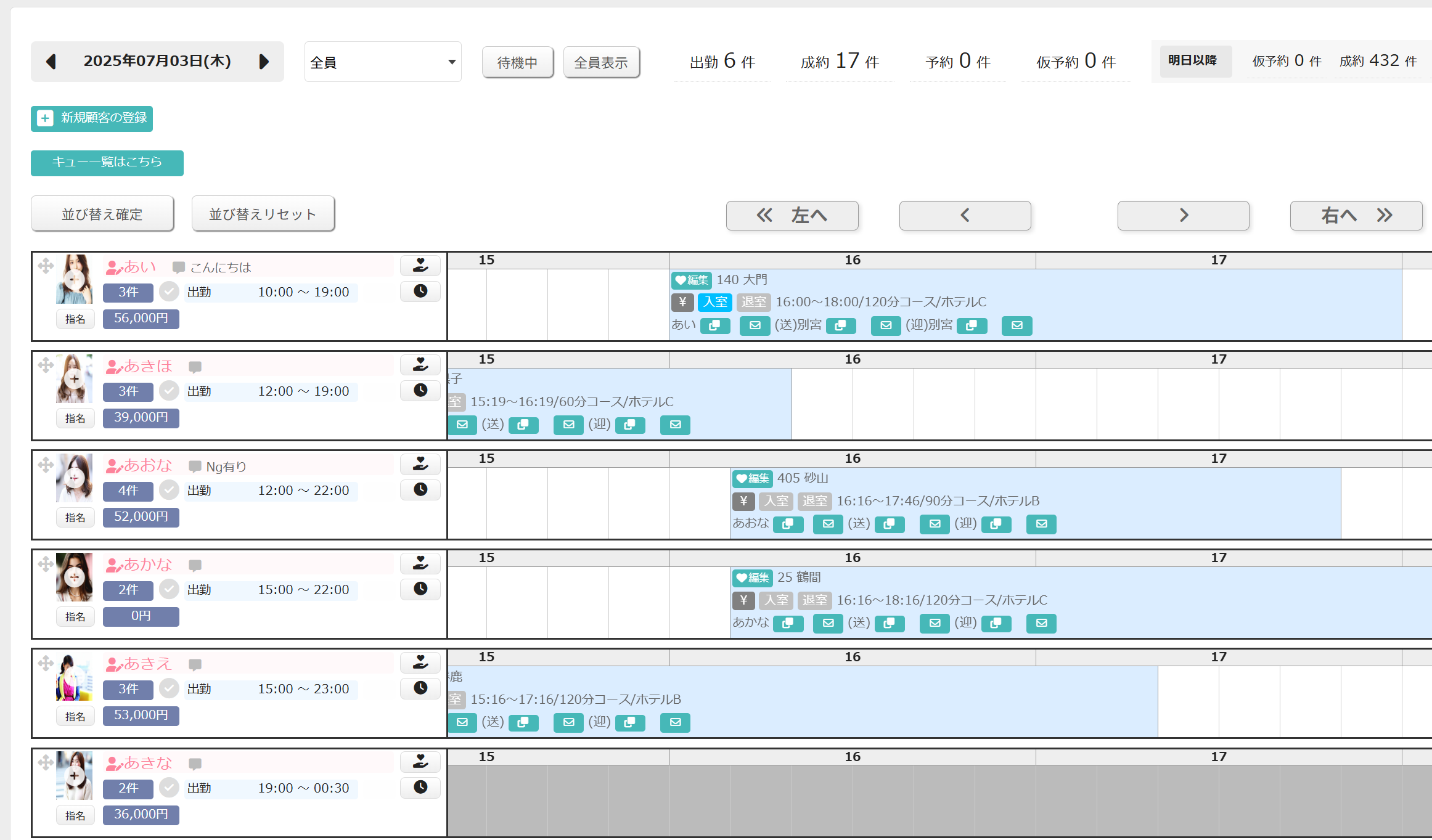The width and height of the screenshot is (1432, 840).
Task: Click the 入室 badge in 大門's booking
Action: pos(715,302)
